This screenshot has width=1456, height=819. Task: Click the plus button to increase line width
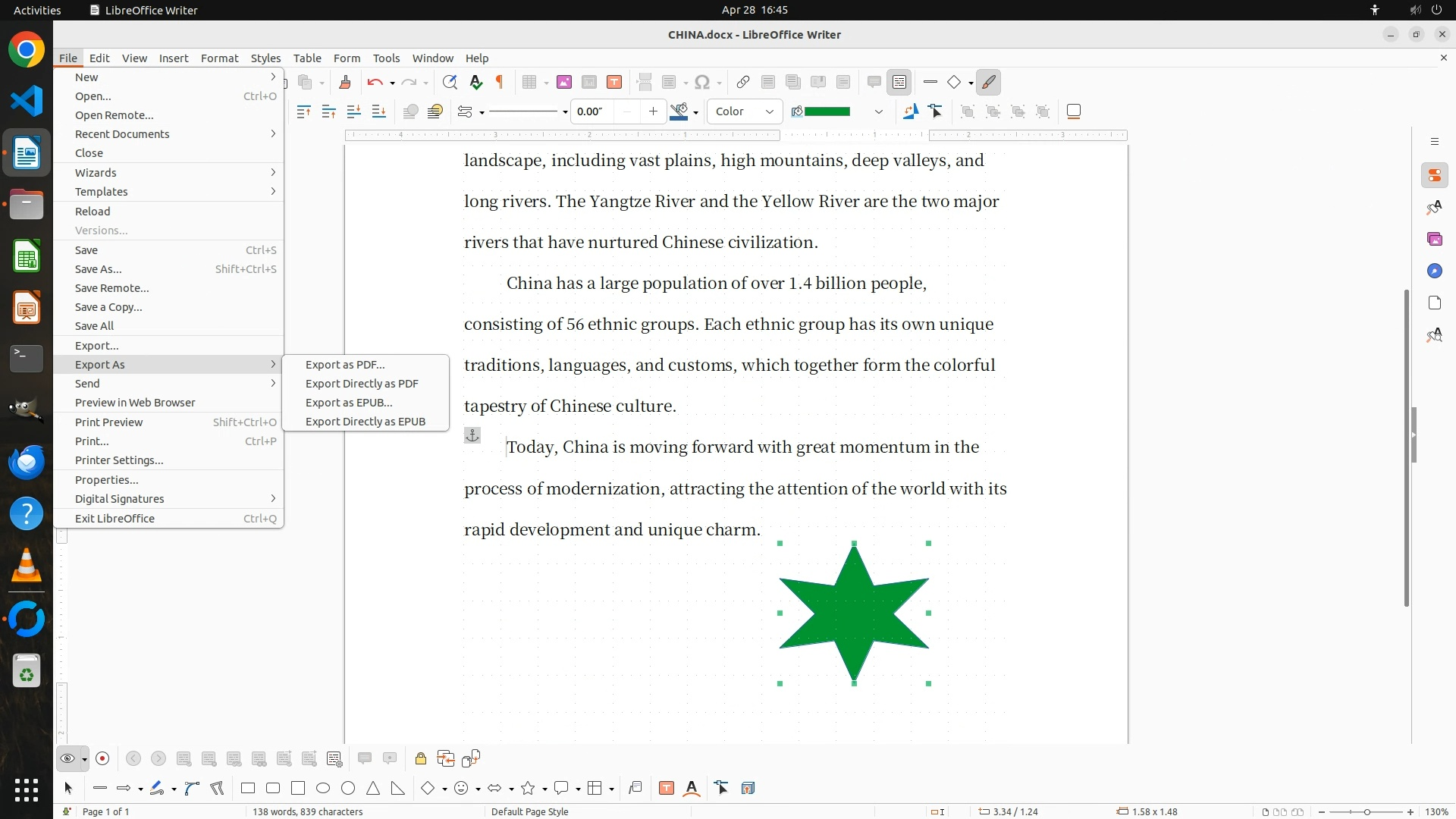(653, 111)
